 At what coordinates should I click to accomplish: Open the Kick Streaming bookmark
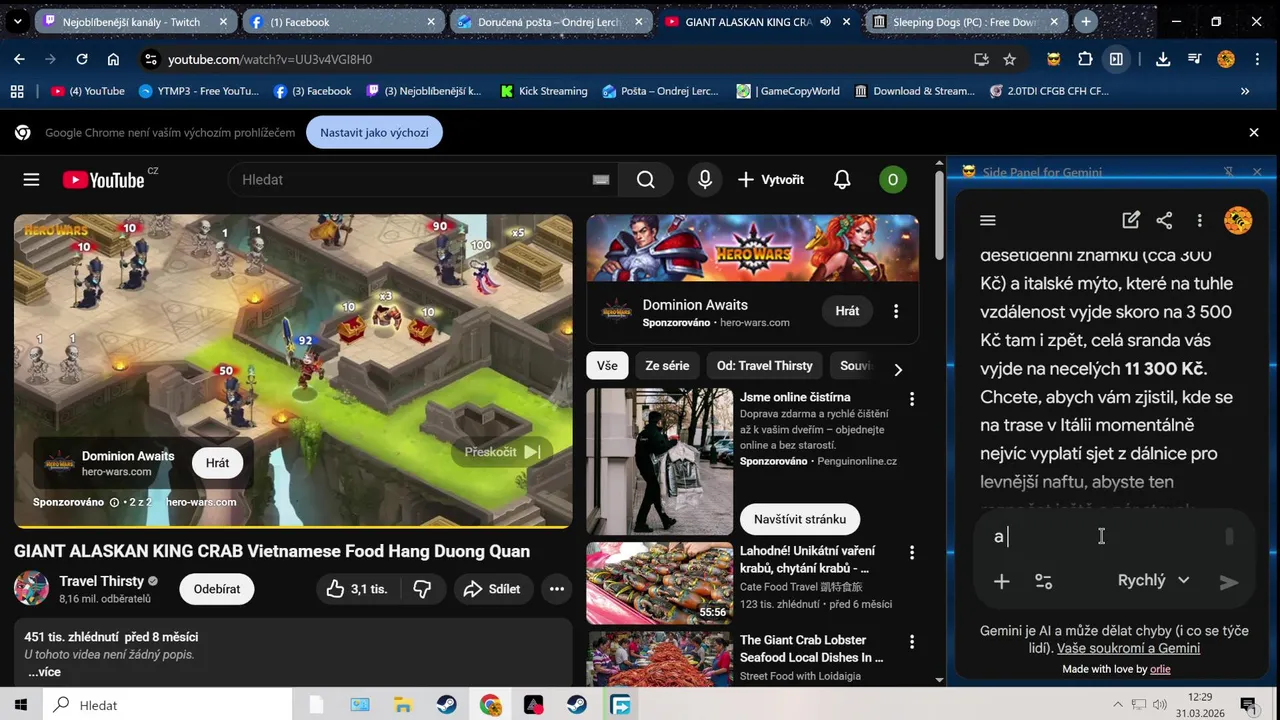[x=543, y=91]
